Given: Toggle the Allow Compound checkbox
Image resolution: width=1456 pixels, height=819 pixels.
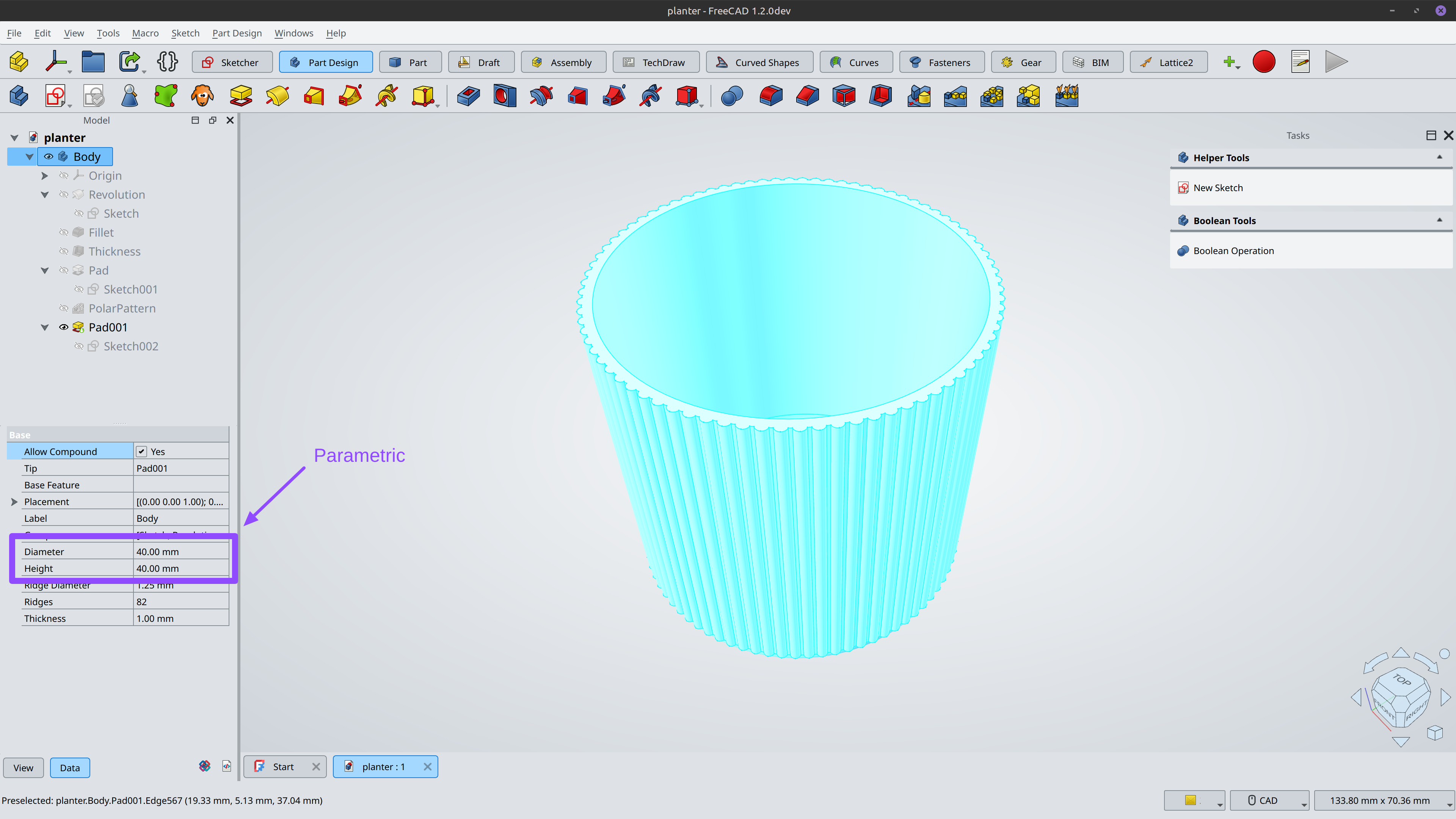Looking at the screenshot, I should pos(141,452).
